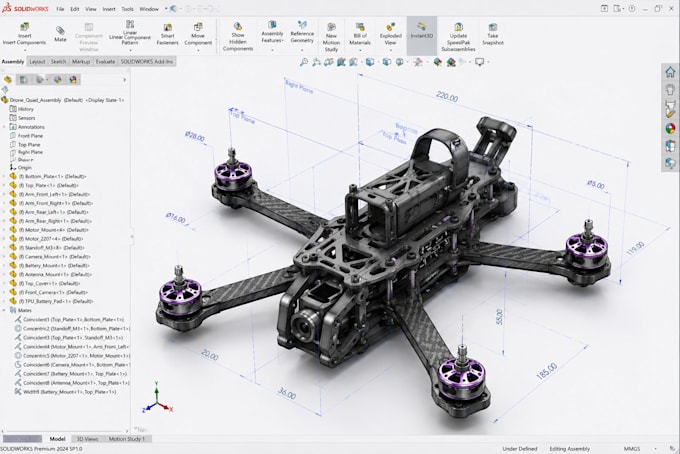
Task: Expand the Annotations folder
Action: pos(4,127)
